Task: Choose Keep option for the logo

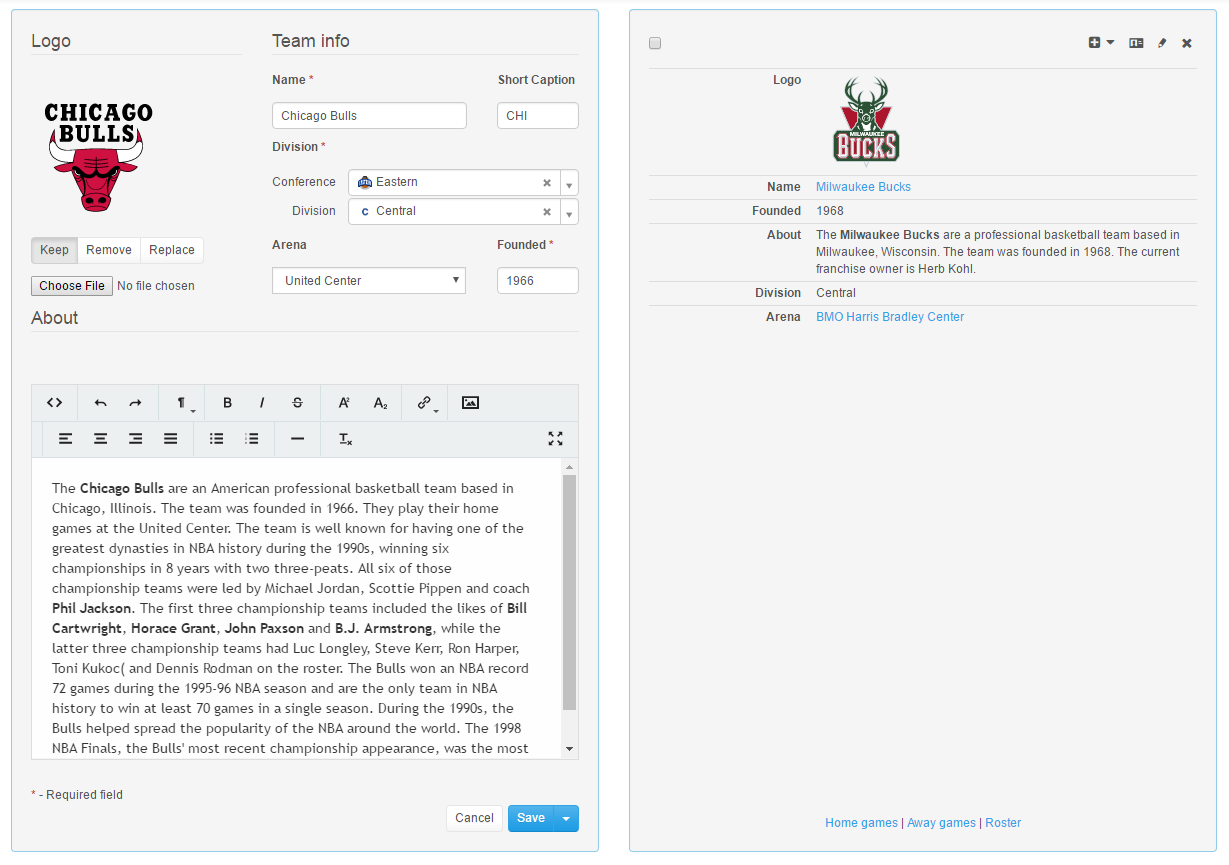Action: [x=54, y=250]
